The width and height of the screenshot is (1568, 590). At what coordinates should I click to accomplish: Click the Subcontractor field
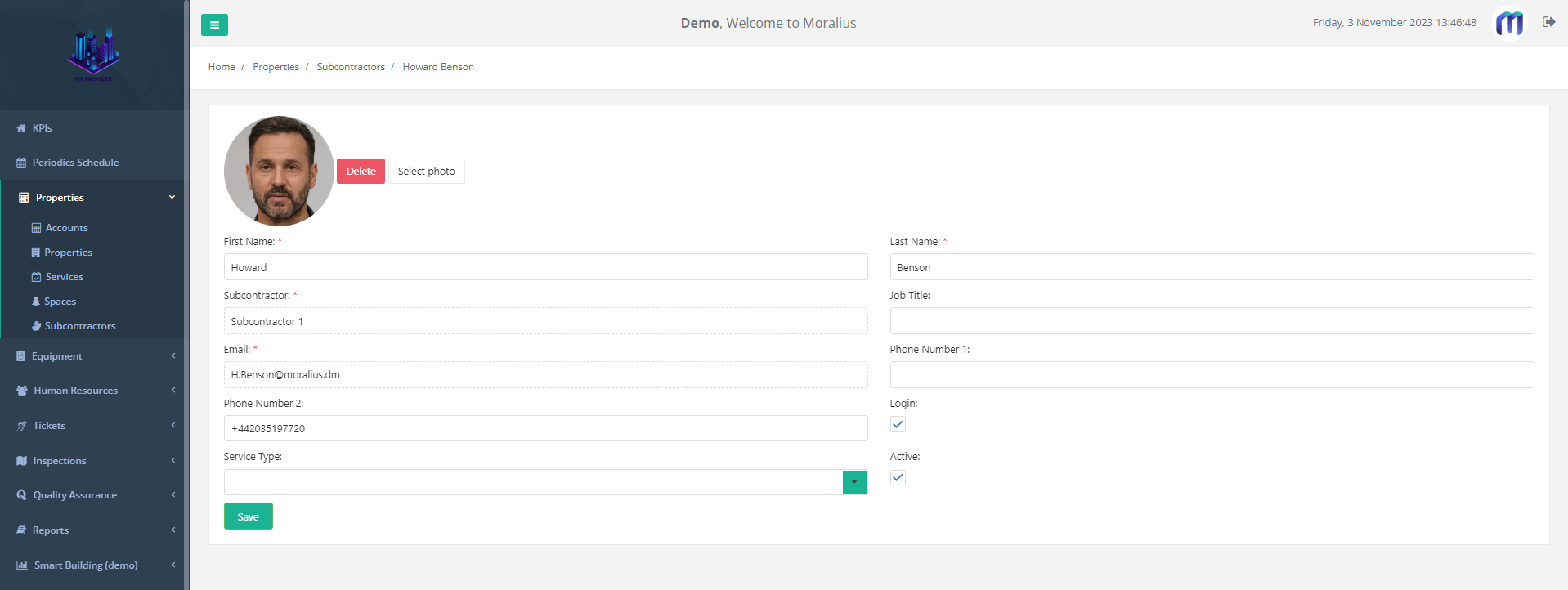coord(545,321)
